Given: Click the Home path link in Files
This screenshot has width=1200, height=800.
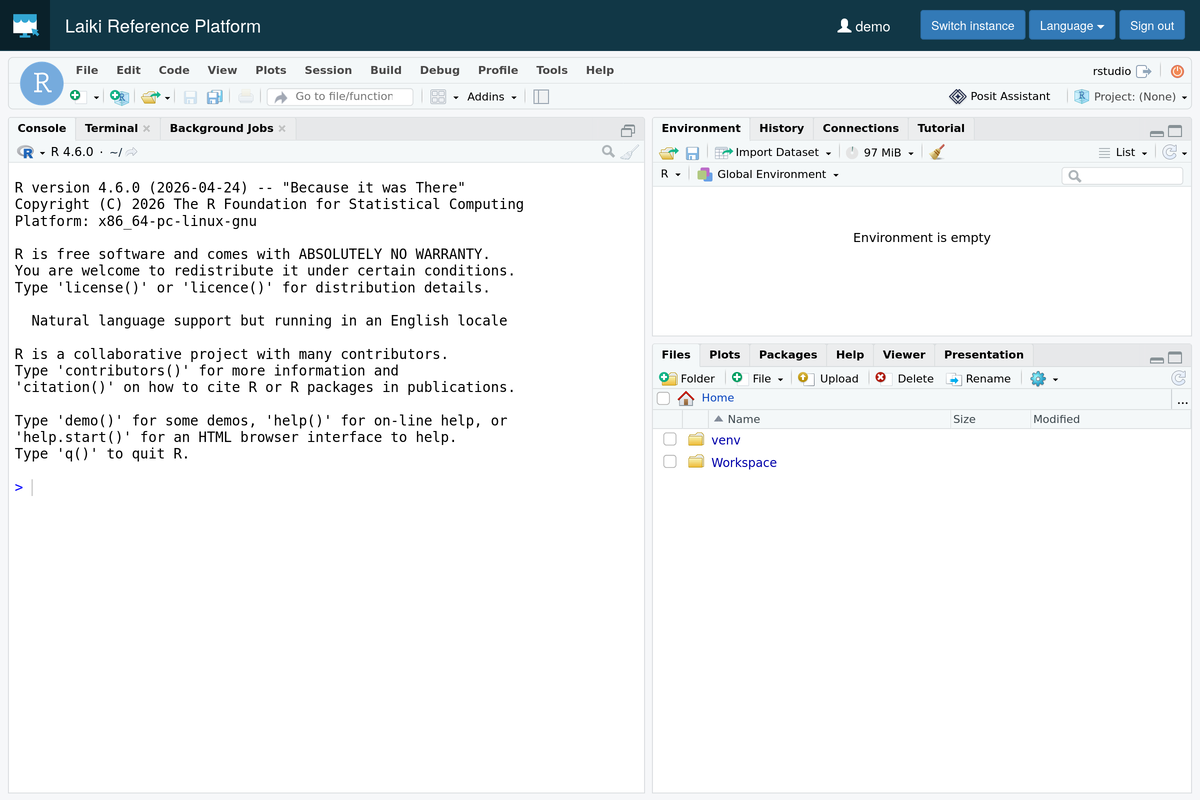Looking at the screenshot, I should tap(717, 398).
